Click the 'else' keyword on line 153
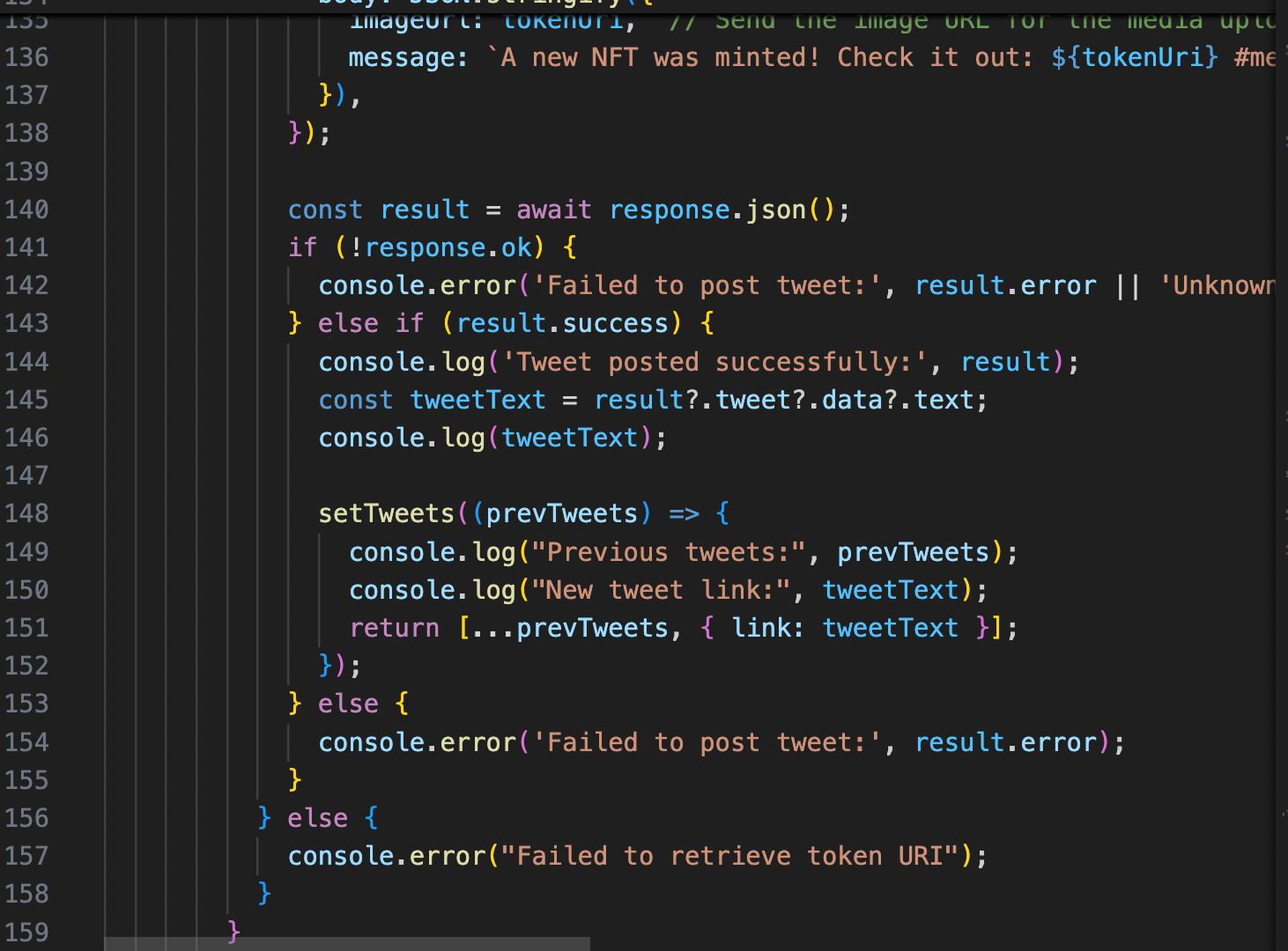Image resolution: width=1288 pixels, height=951 pixels. [348, 704]
